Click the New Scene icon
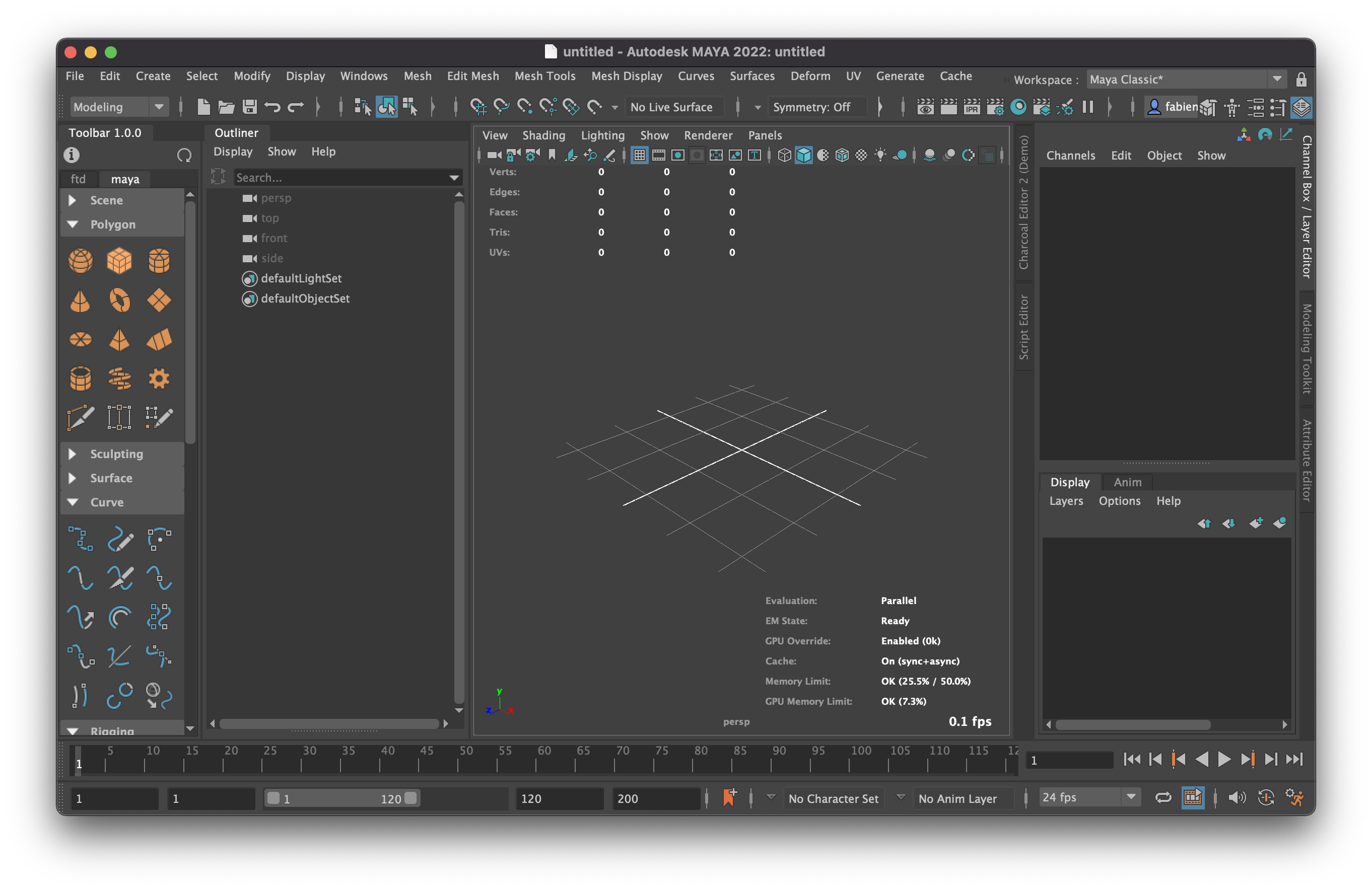 203,107
